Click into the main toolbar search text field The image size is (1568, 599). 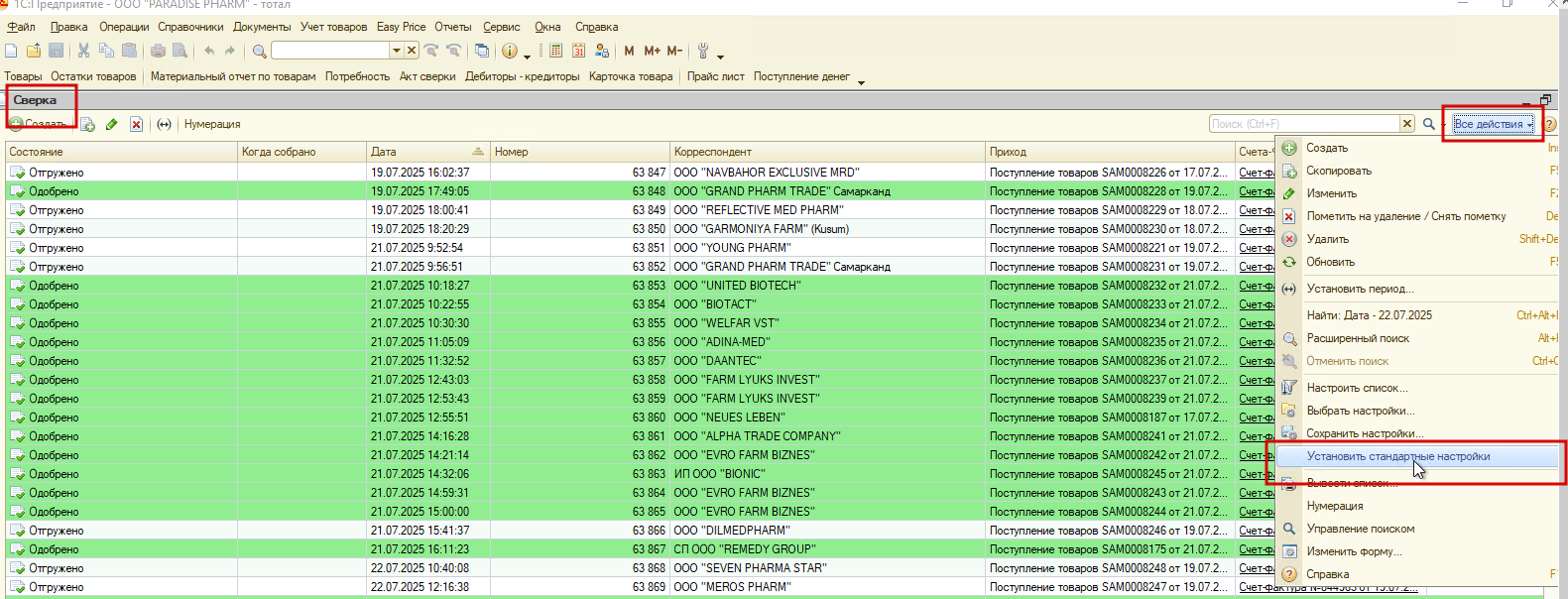pos(330,51)
